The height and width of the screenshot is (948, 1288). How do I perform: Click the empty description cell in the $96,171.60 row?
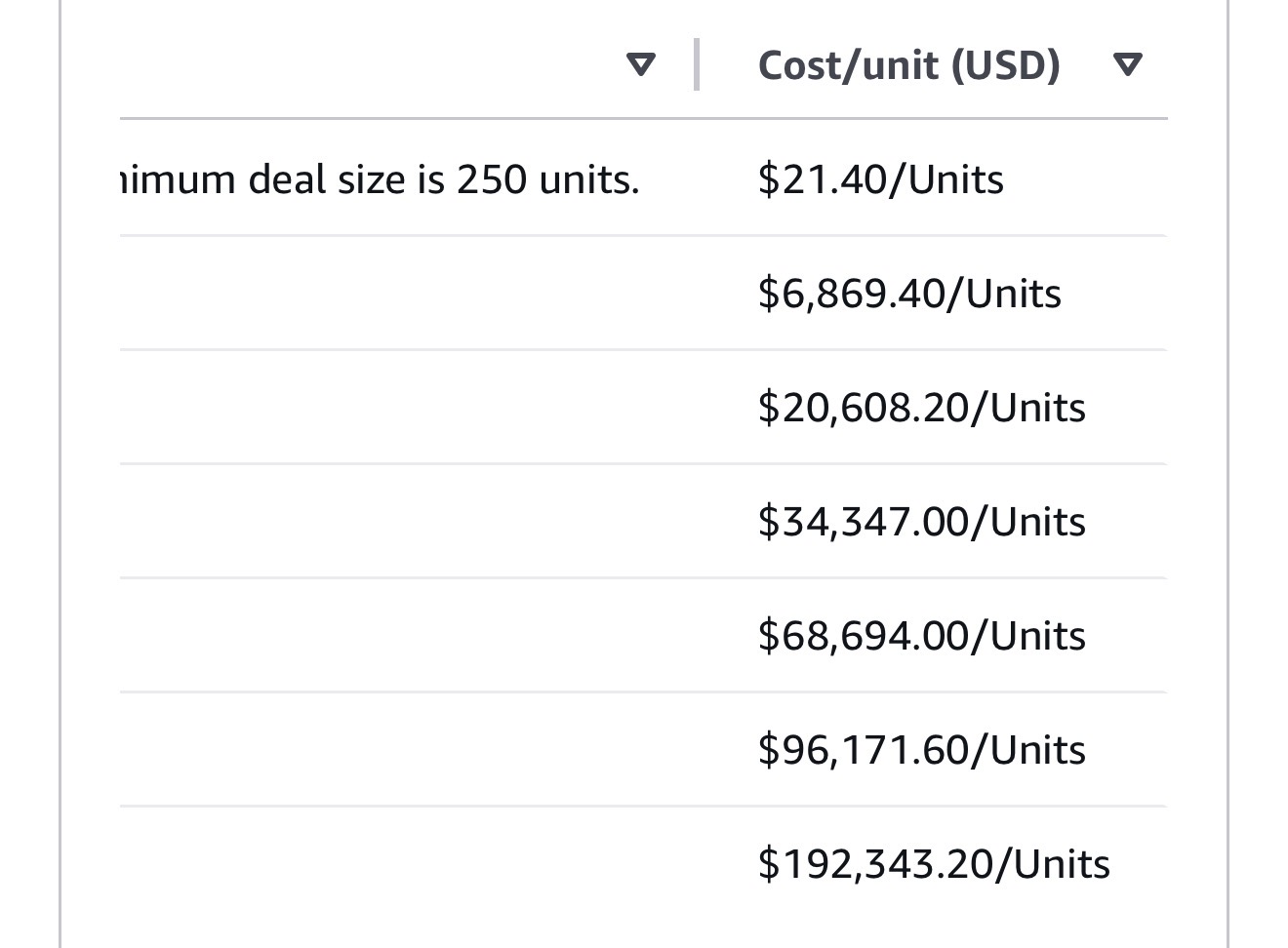pyautogui.click(x=410, y=750)
